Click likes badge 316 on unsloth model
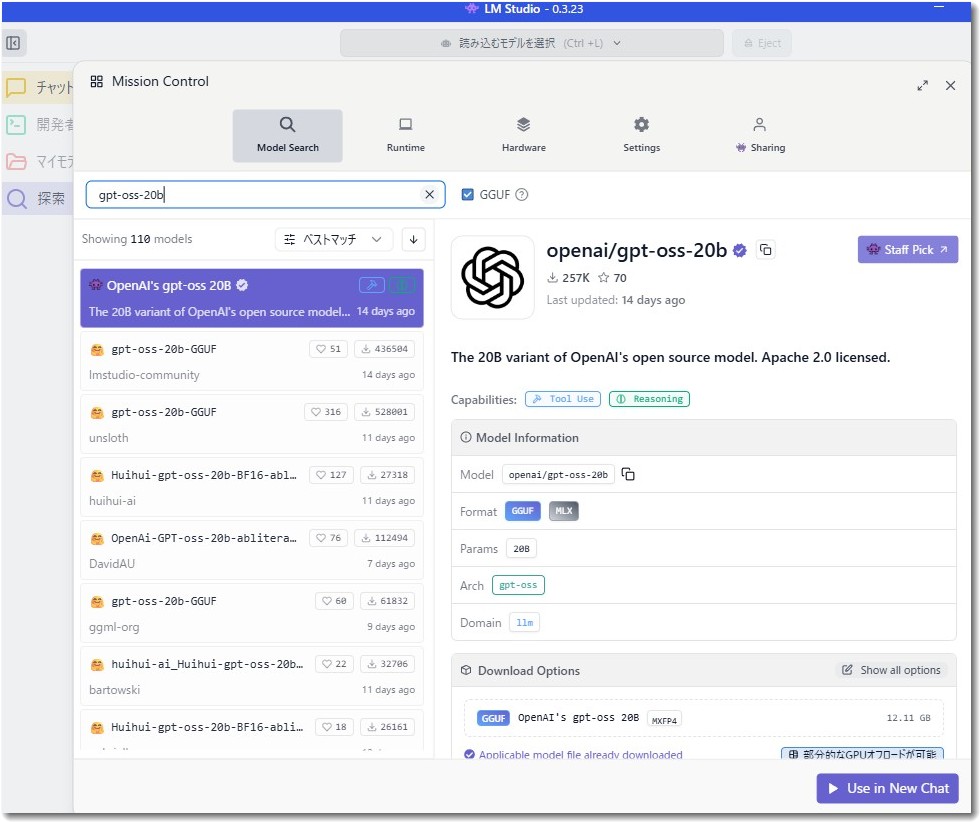This screenshot has width=980, height=822. (x=326, y=412)
